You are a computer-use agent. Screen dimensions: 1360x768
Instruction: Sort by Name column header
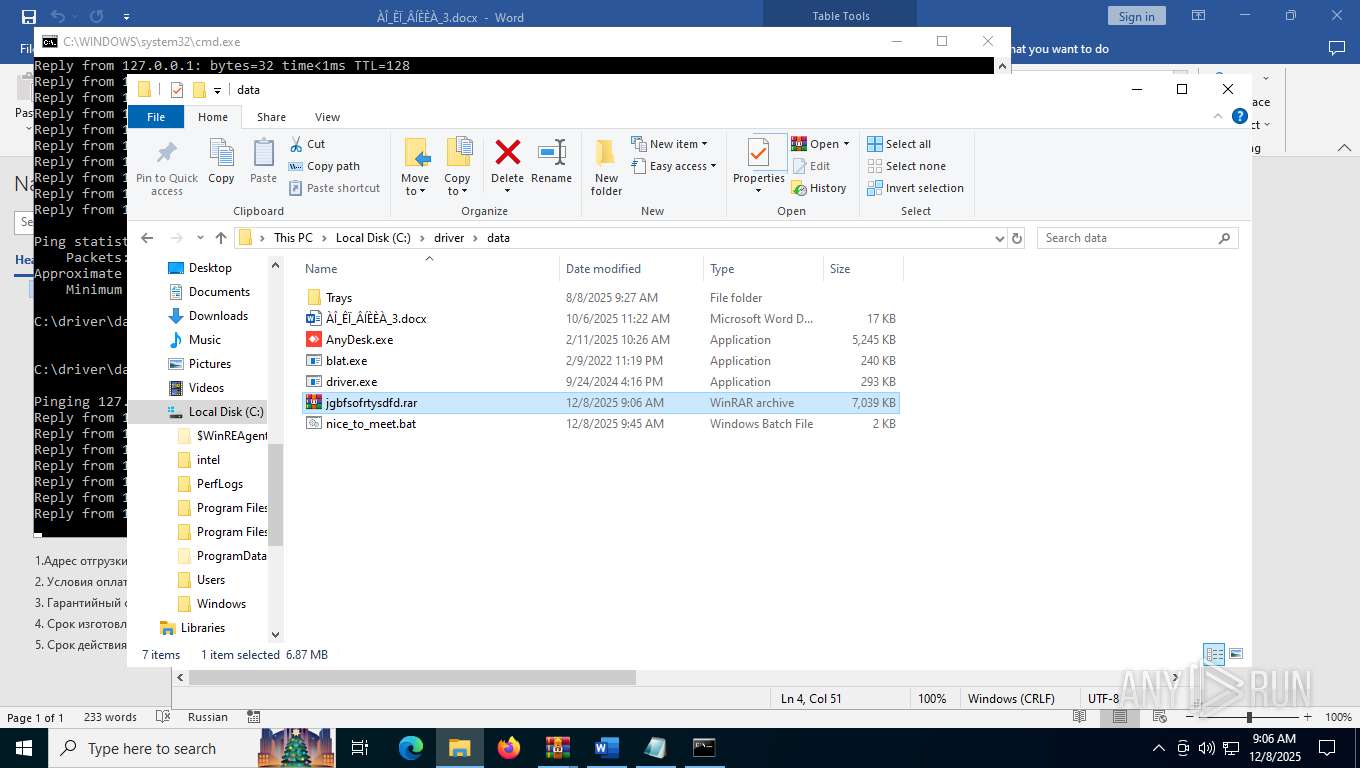(430, 268)
